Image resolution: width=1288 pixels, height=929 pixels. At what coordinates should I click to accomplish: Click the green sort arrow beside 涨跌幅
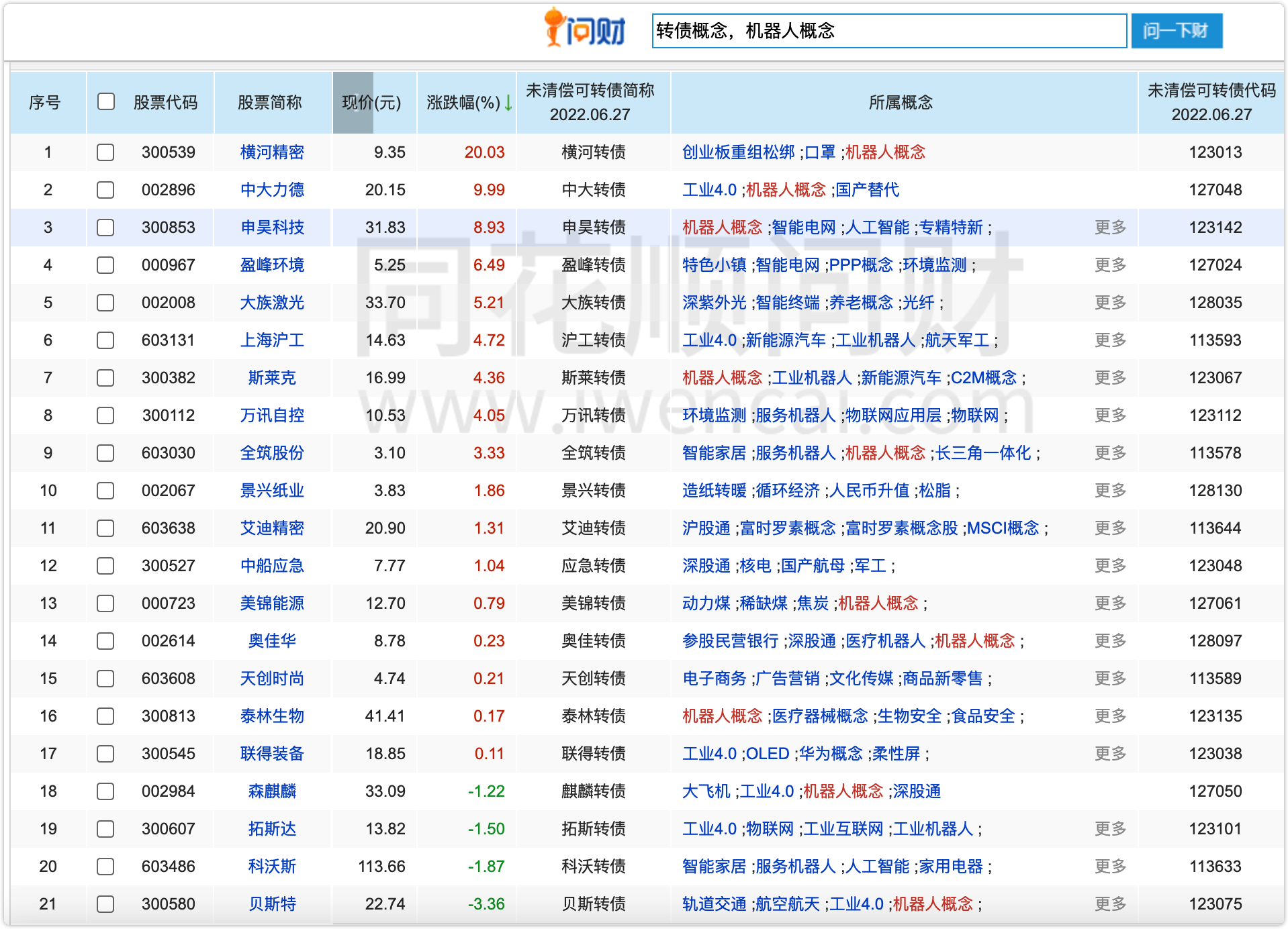point(508,103)
